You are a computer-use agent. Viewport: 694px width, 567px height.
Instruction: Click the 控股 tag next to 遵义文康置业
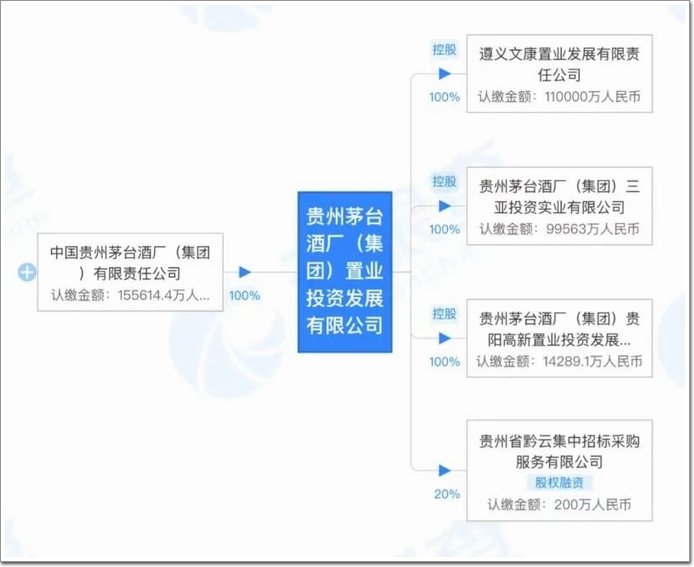(x=444, y=49)
